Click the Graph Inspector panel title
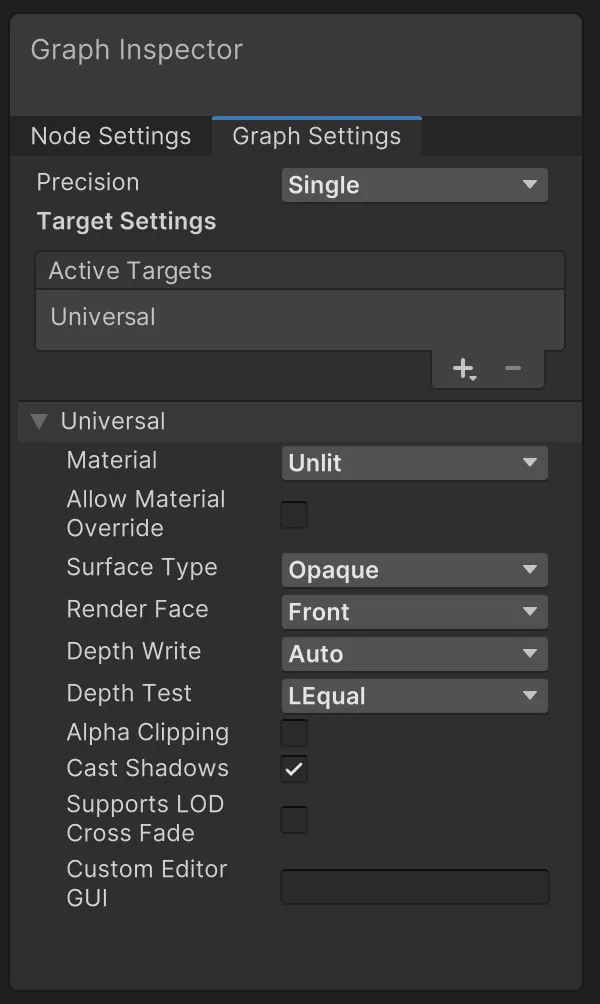 [x=137, y=50]
